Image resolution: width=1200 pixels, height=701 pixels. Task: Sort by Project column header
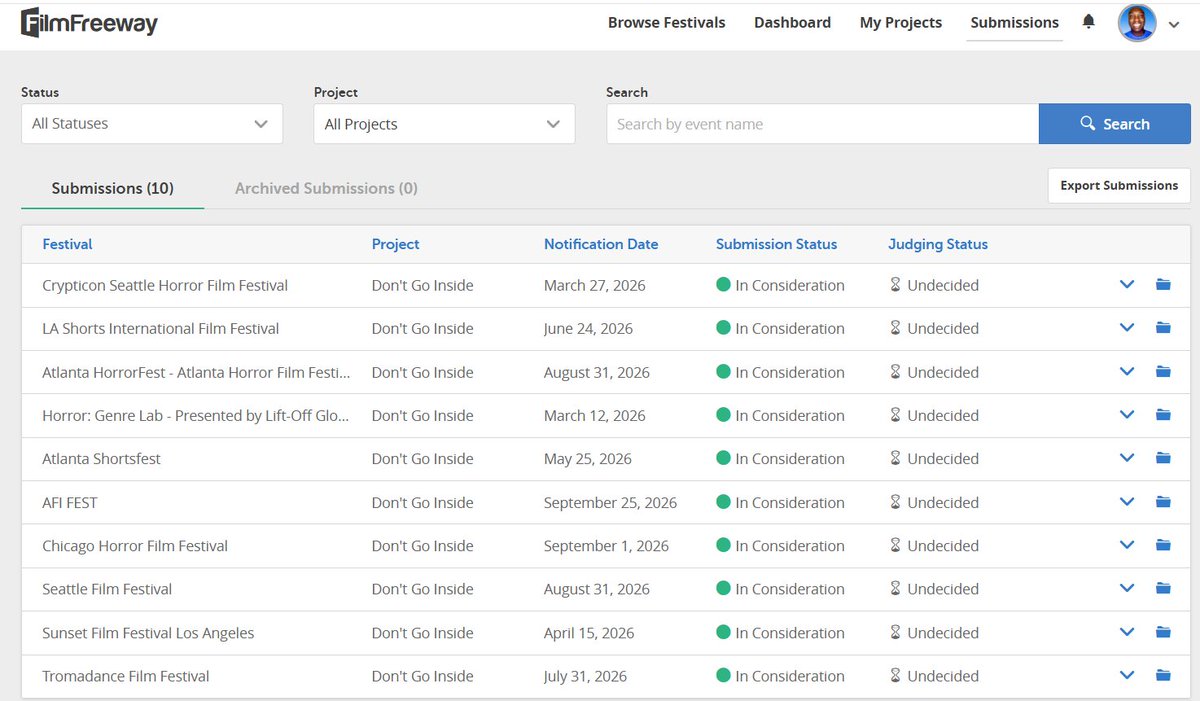396,244
